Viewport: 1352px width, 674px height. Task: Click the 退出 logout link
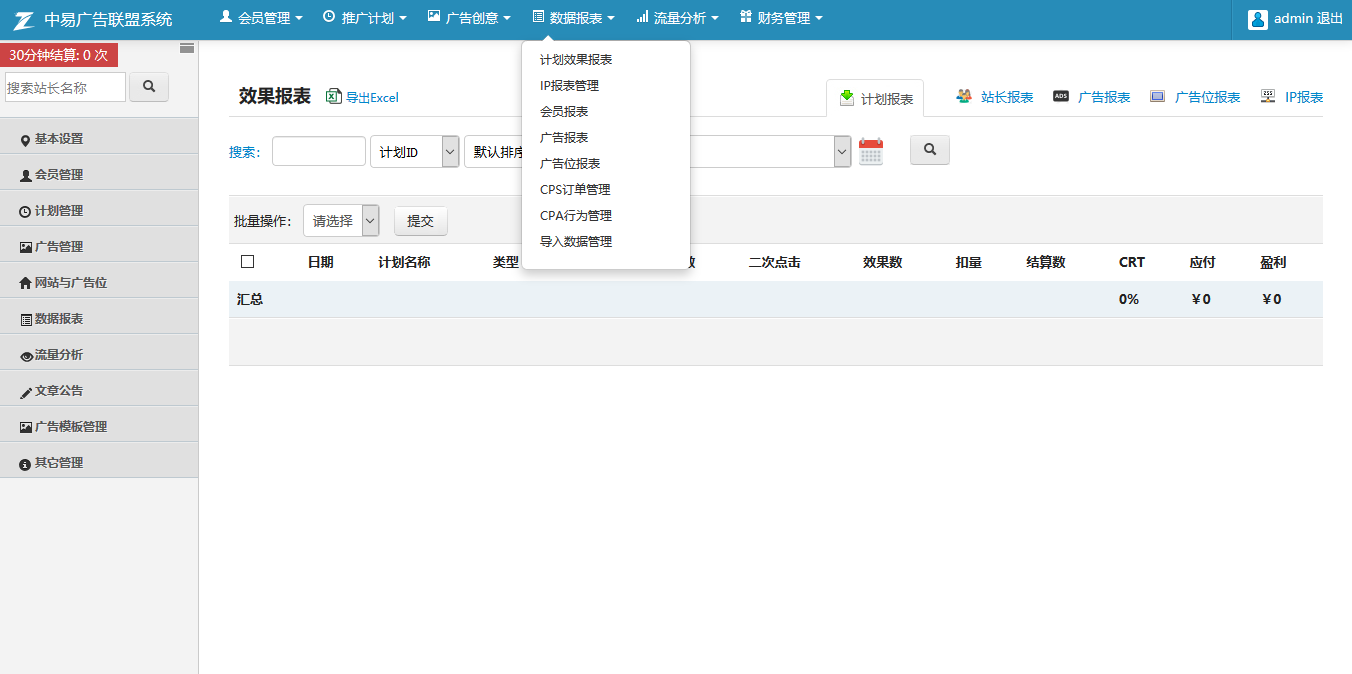coord(1329,19)
